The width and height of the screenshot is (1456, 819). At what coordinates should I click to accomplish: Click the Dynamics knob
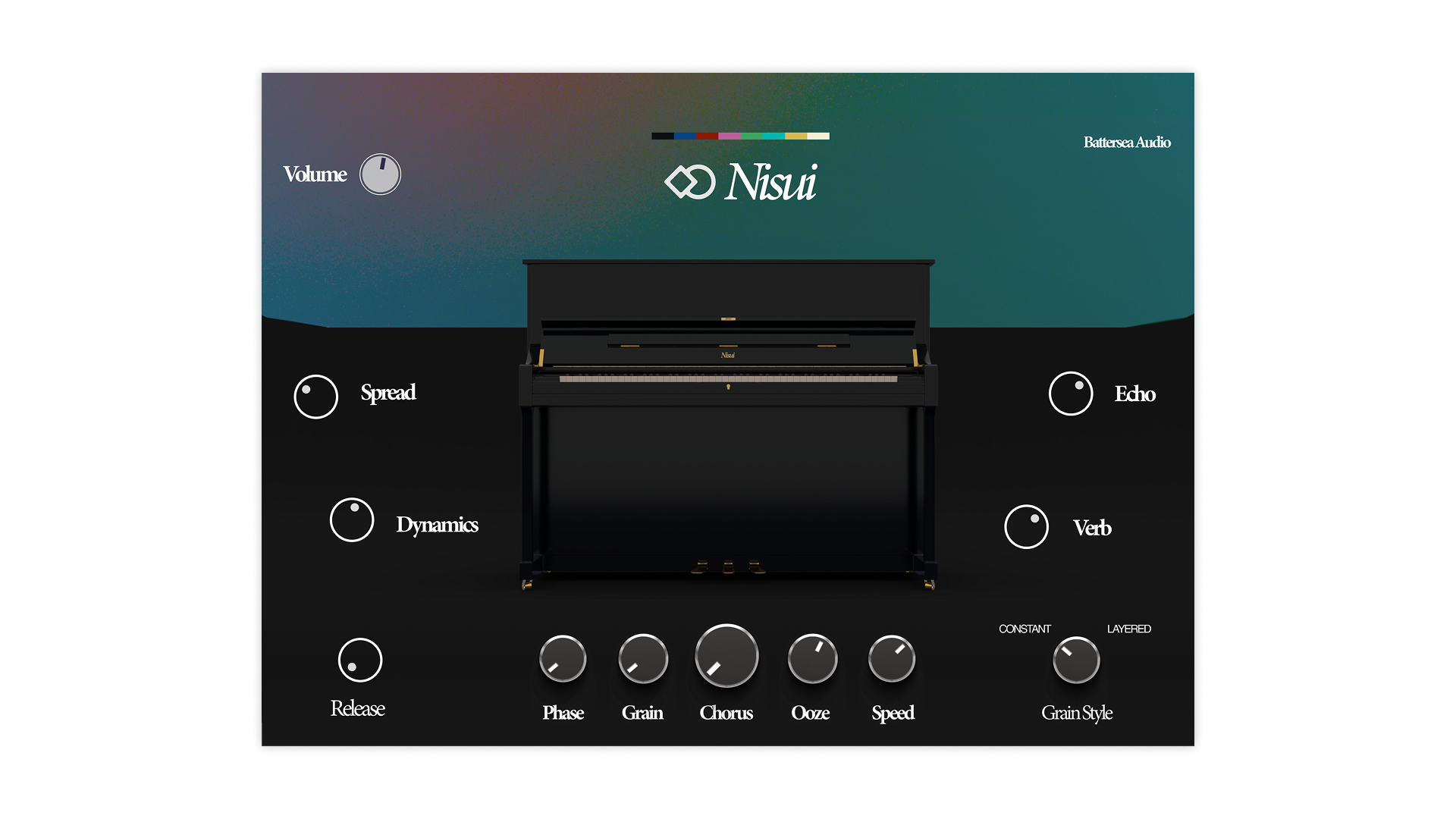pyautogui.click(x=352, y=519)
